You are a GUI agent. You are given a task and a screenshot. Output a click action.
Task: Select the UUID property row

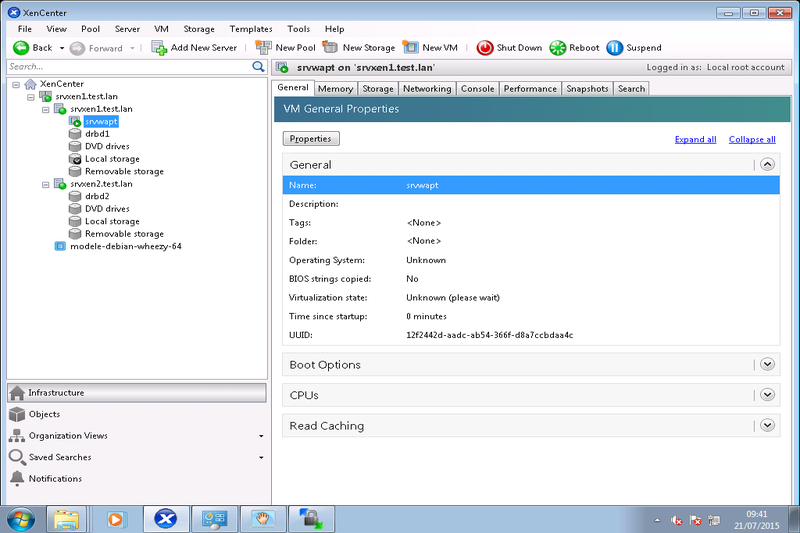tap(531, 335)
